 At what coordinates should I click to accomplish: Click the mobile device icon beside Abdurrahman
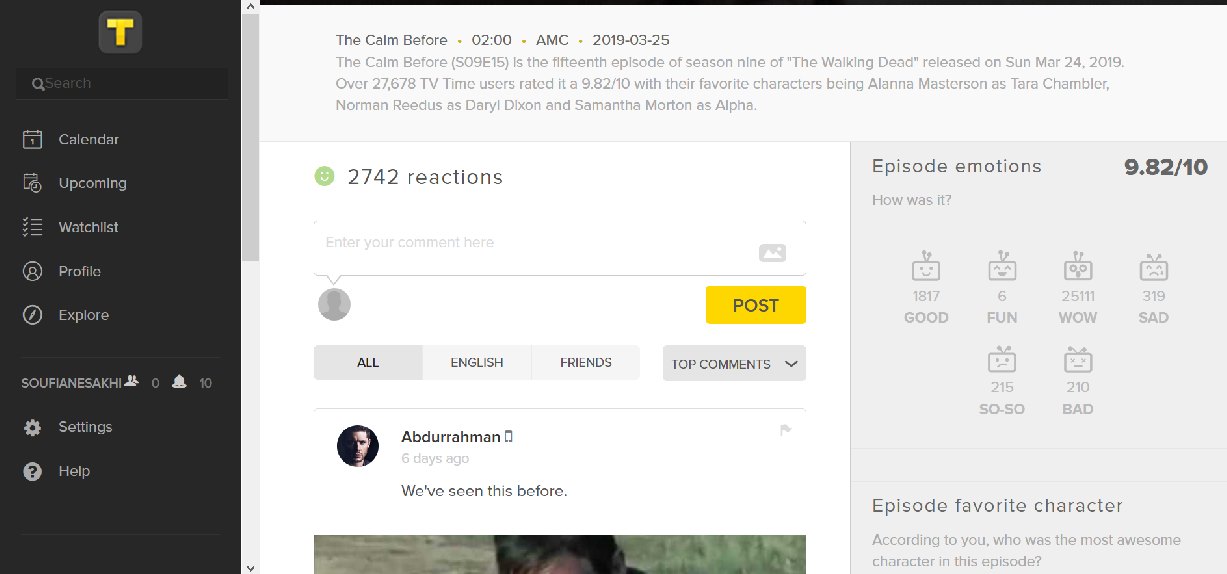509,436
